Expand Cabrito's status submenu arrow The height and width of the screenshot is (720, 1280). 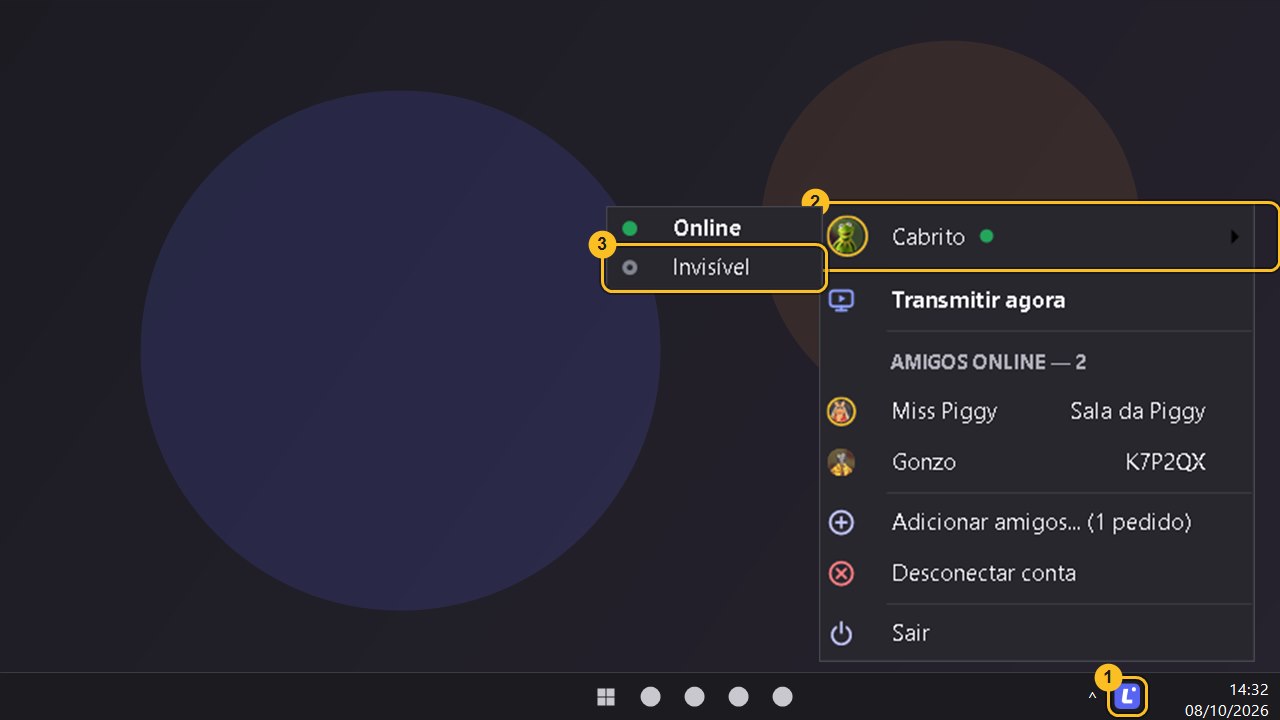[1235, 237]
